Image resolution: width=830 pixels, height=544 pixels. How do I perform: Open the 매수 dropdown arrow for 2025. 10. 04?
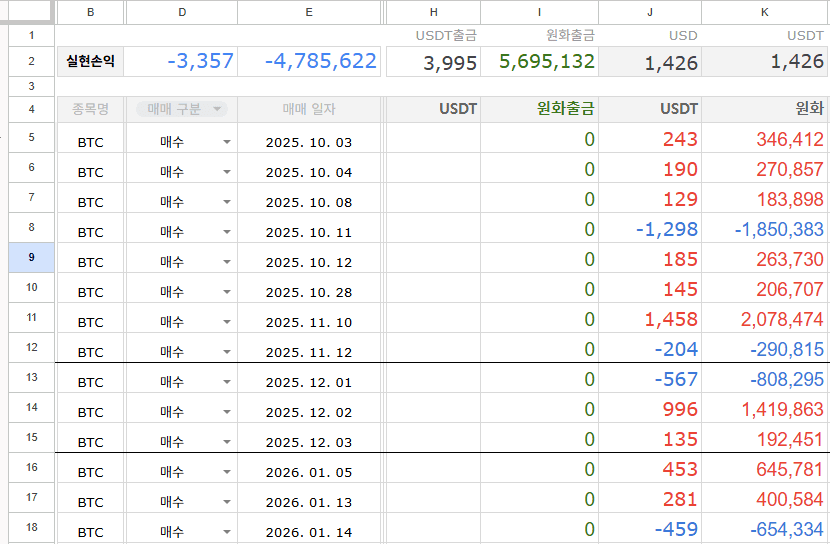[x=227, y=172]
